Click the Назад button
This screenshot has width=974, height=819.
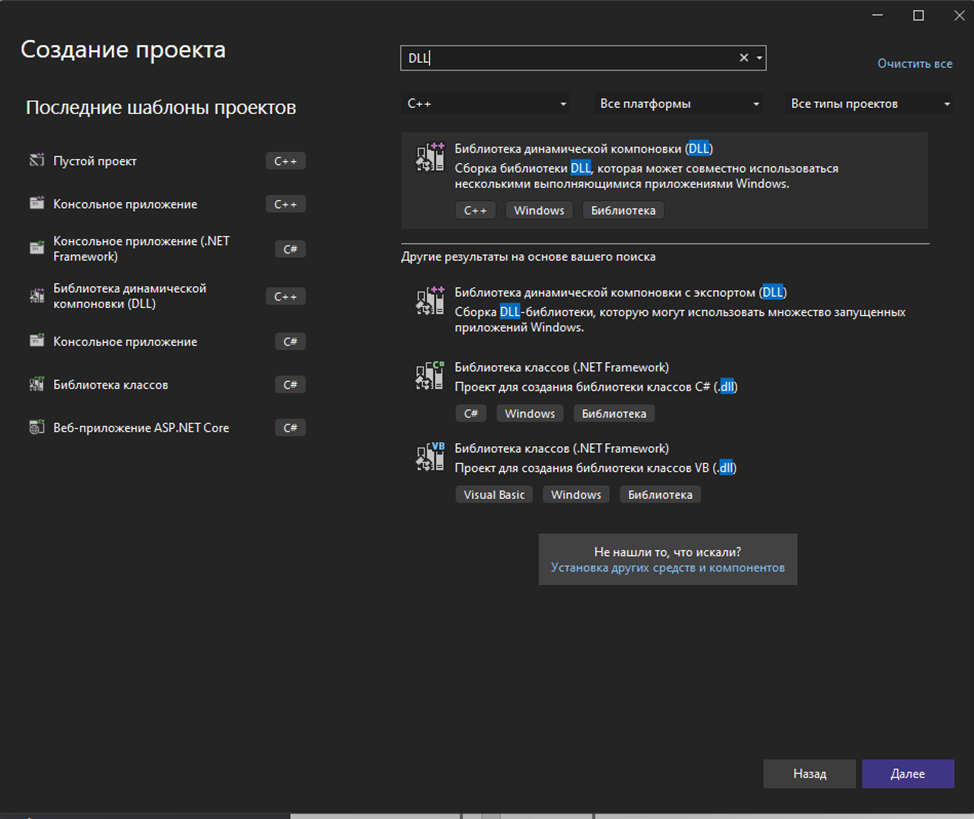(x=809, y=774)
